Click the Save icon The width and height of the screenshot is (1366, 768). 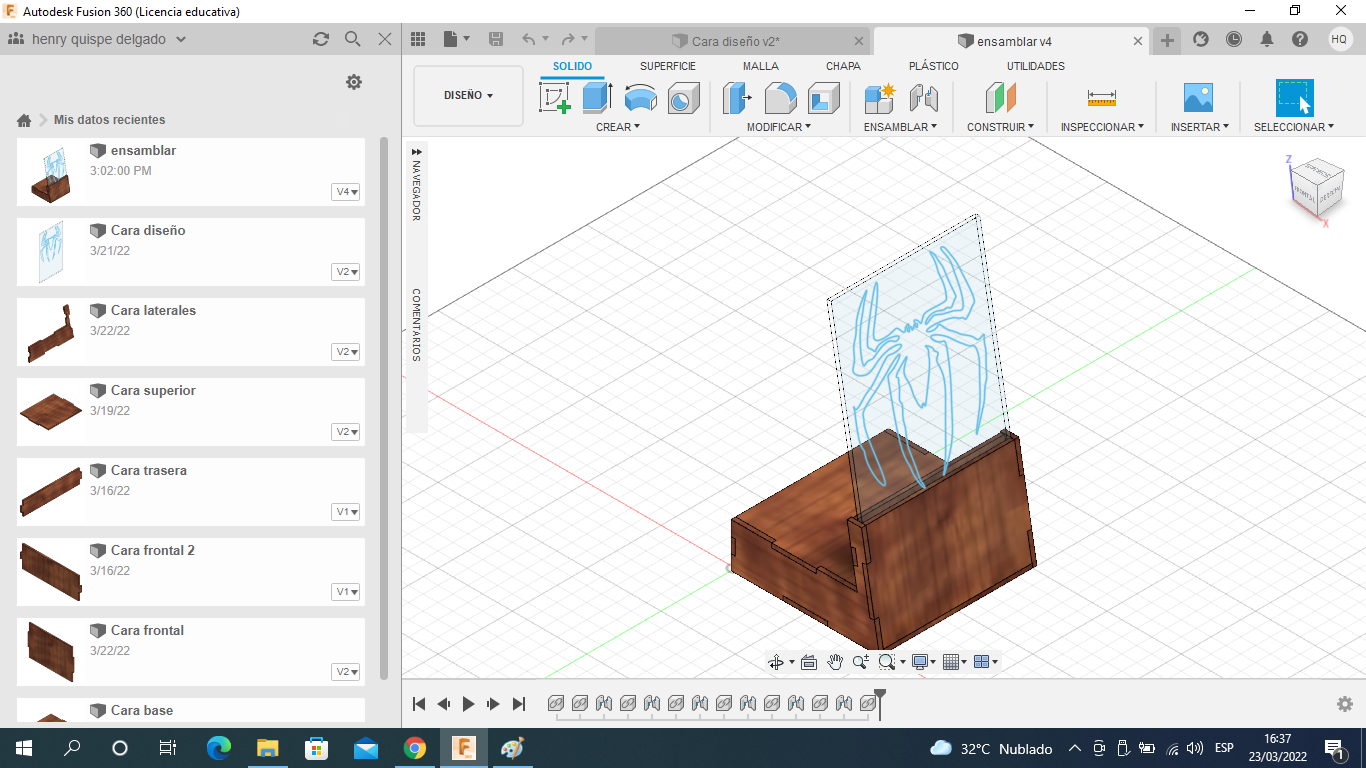496,39
